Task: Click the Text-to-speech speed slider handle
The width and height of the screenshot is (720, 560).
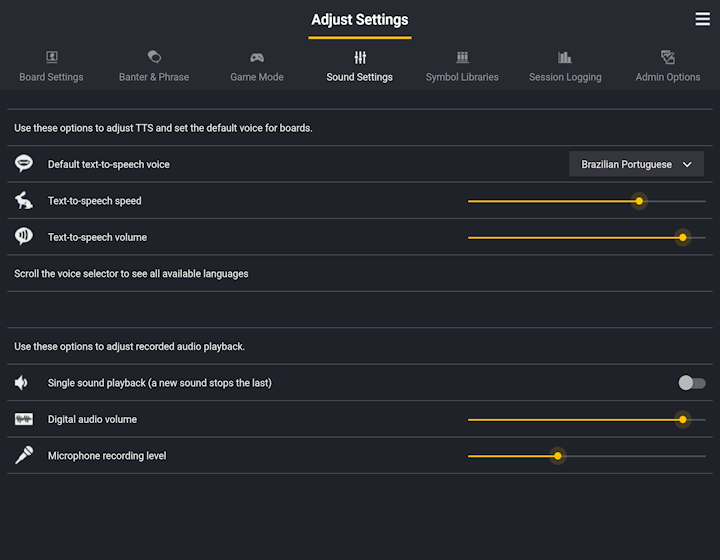Action: click(x=639, y=201)
